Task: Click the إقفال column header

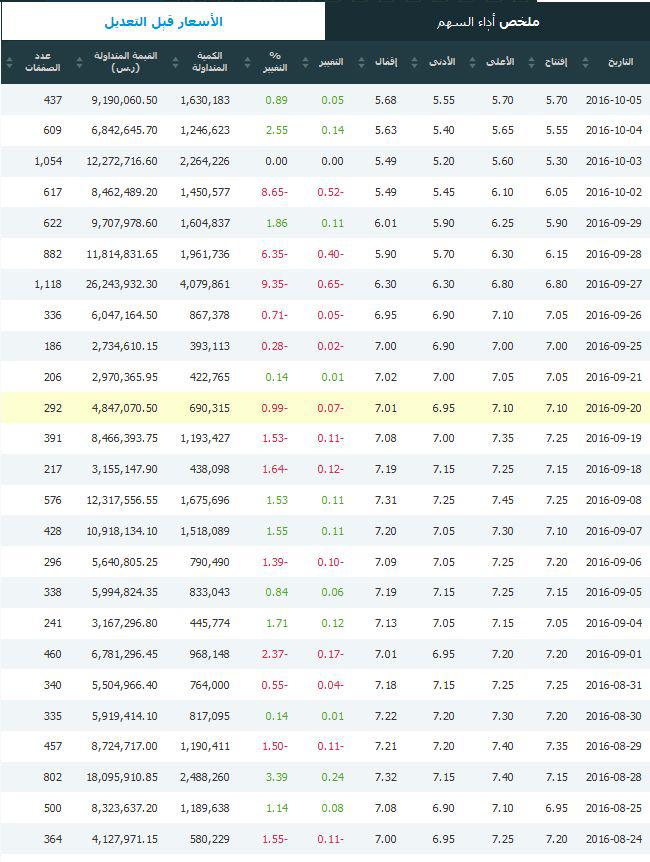Action: 386,62
